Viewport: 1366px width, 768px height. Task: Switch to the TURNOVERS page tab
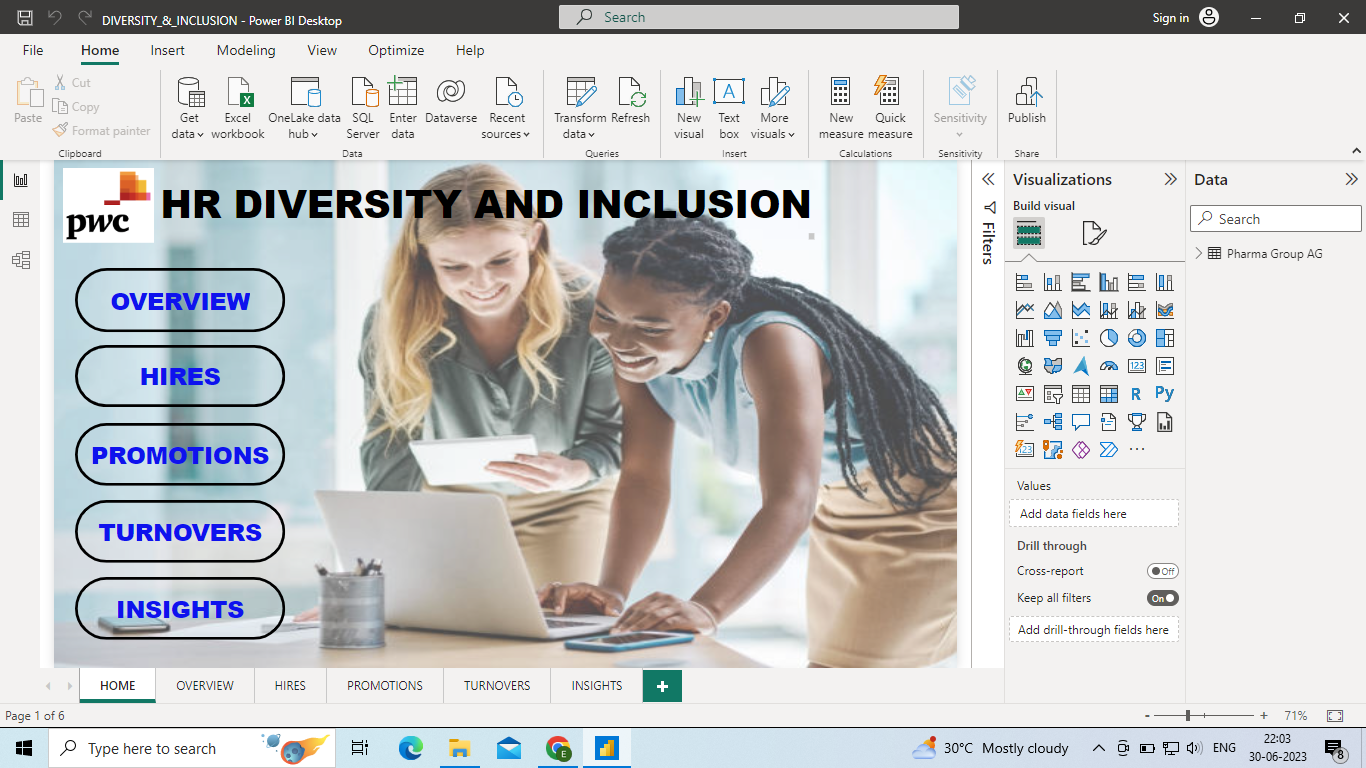pos(496,685)
